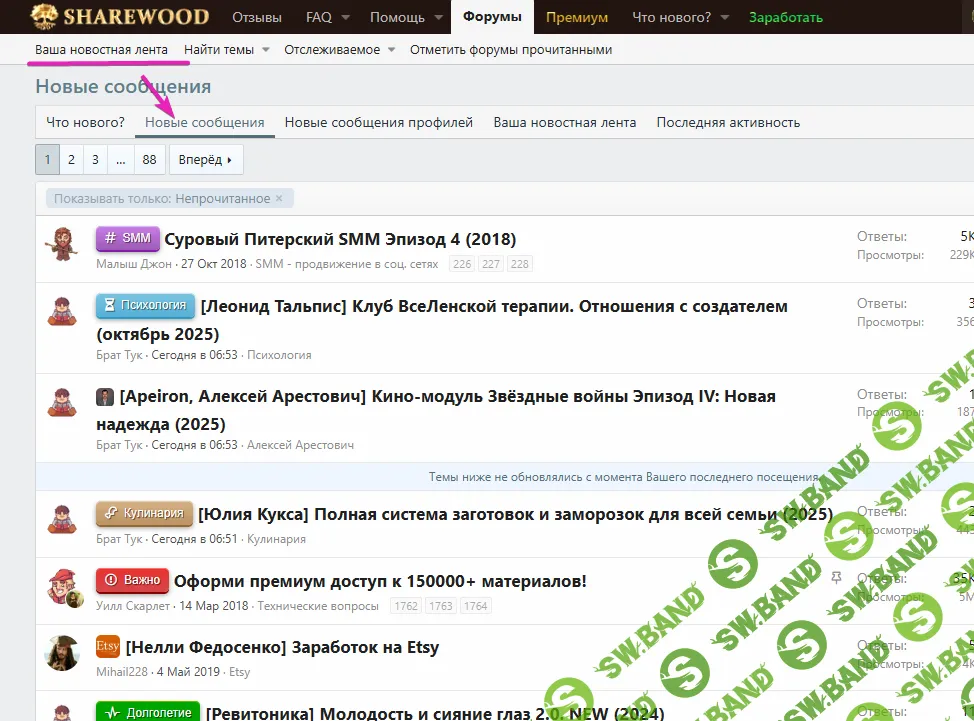Open the Премиум menu item
The image size is (974, 721).
[x=576, y=18]
